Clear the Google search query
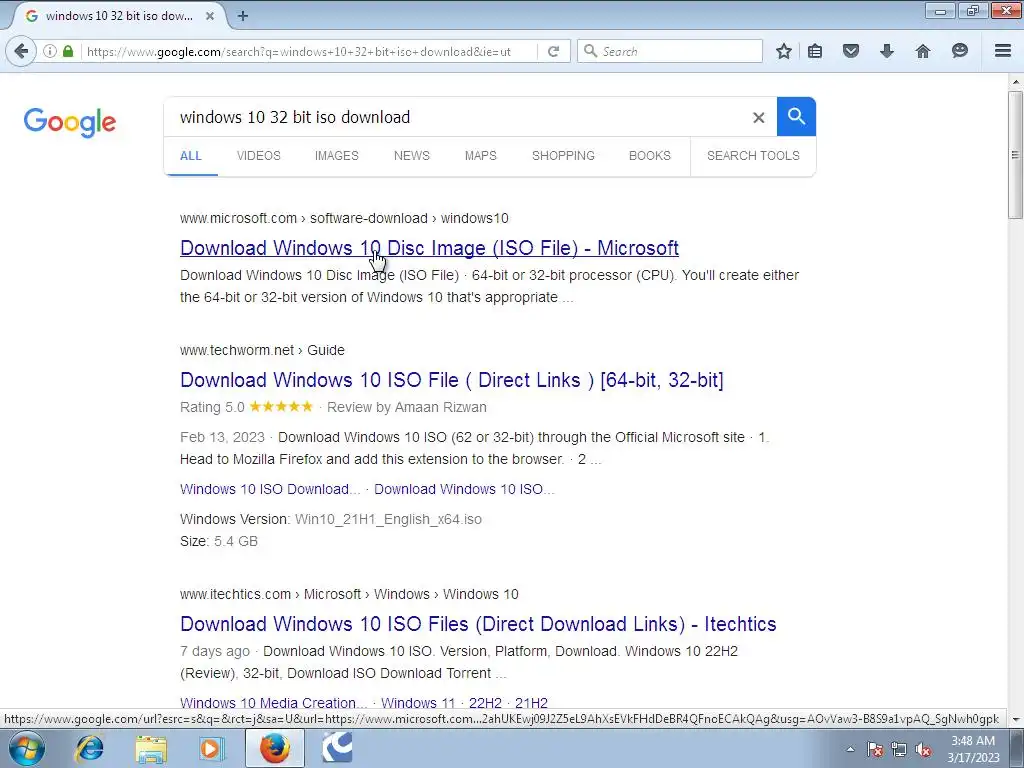Screen dimensions: 1024x768 tap(758, 118)
